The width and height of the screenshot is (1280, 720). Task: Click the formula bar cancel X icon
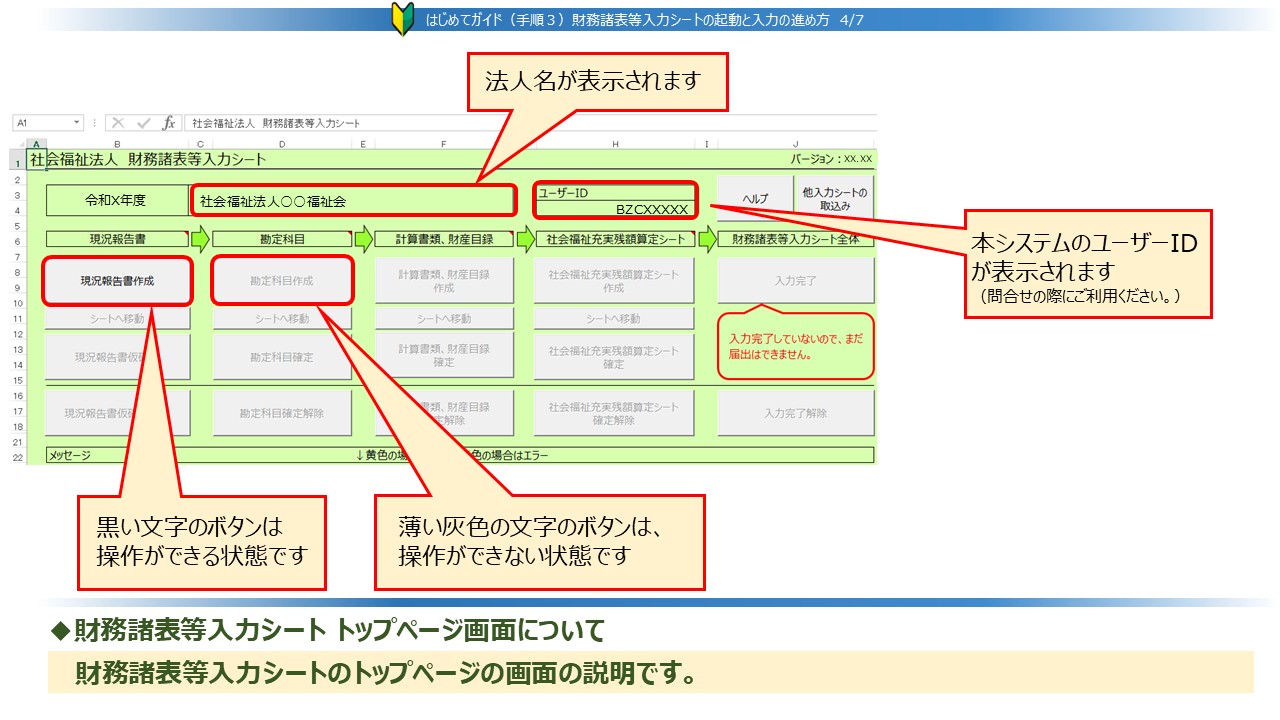point(119,123)
